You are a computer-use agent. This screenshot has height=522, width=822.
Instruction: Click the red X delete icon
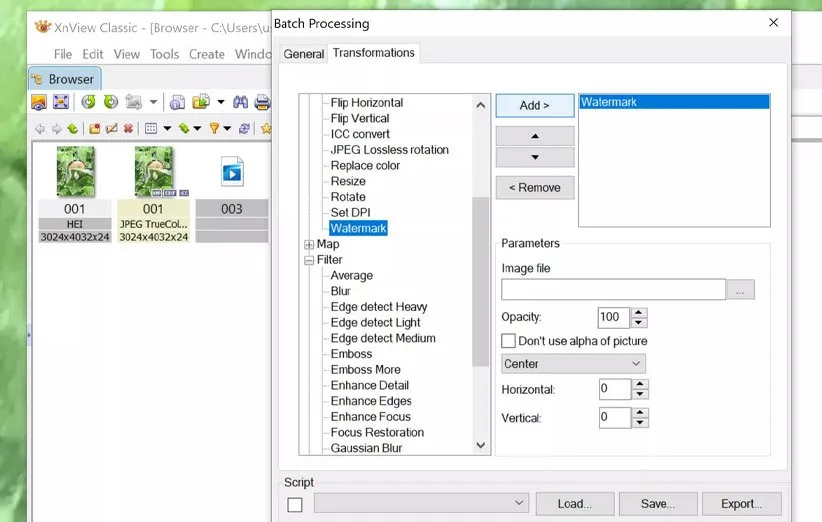click(x=127, y=128)
